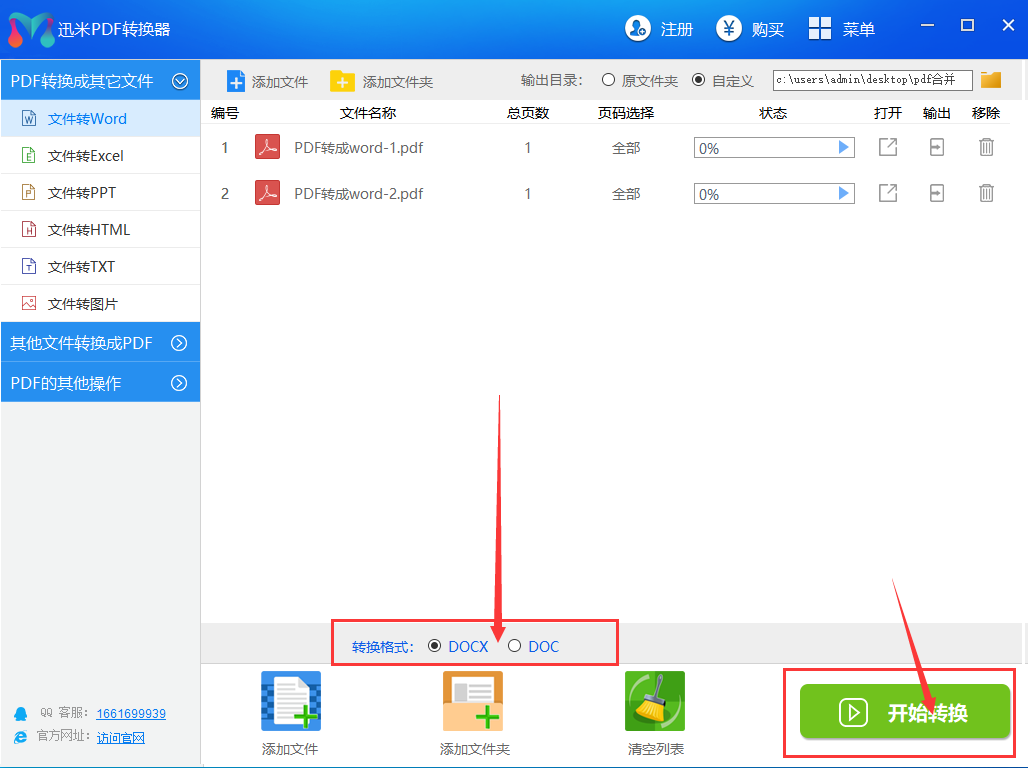Click the output directory path input field
This screenshot has width=1028, height=768.
[x=870, y=79]
